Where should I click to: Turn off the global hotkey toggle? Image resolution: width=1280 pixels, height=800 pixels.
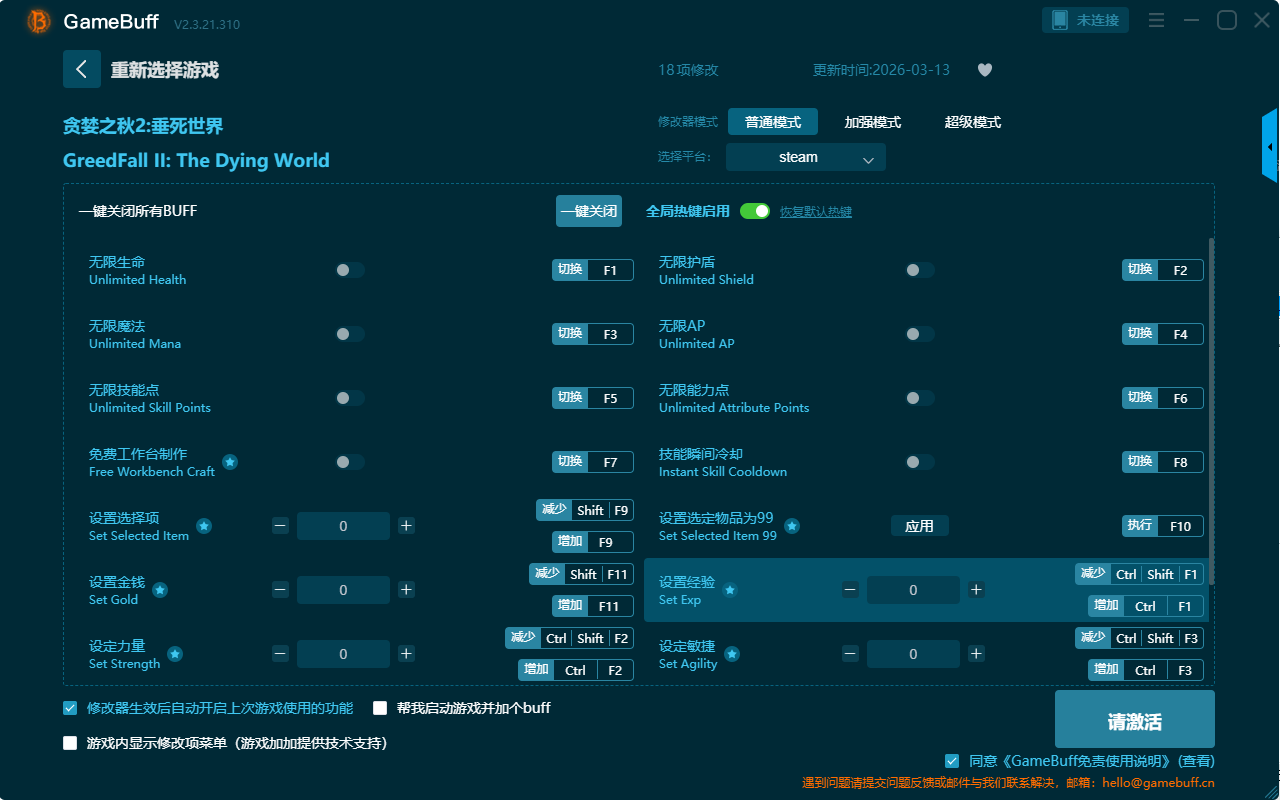tap(755, 211)
